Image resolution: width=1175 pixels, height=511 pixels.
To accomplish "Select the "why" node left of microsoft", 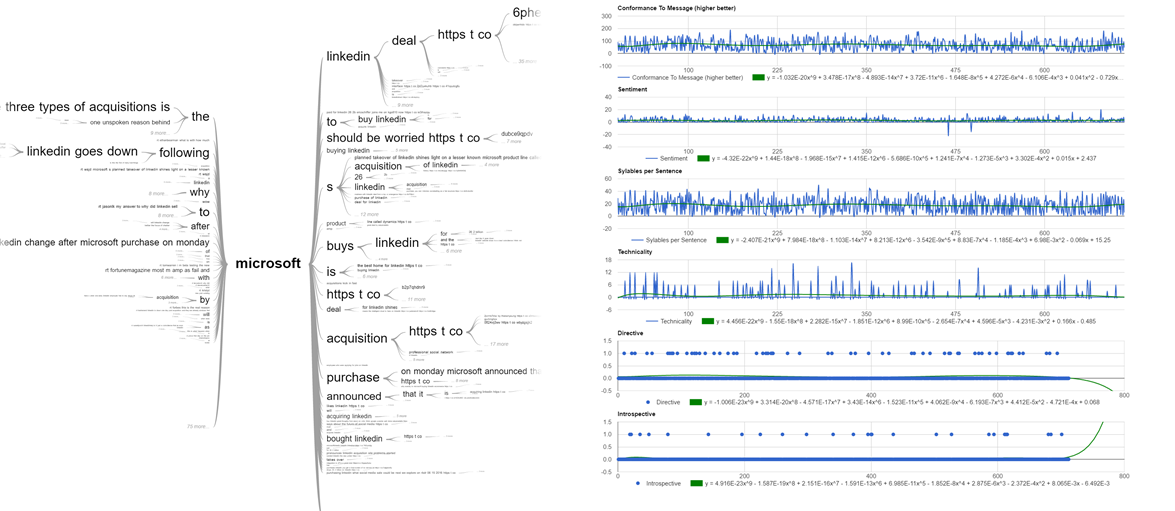I will pyautogui.click(x=199, y=193).
